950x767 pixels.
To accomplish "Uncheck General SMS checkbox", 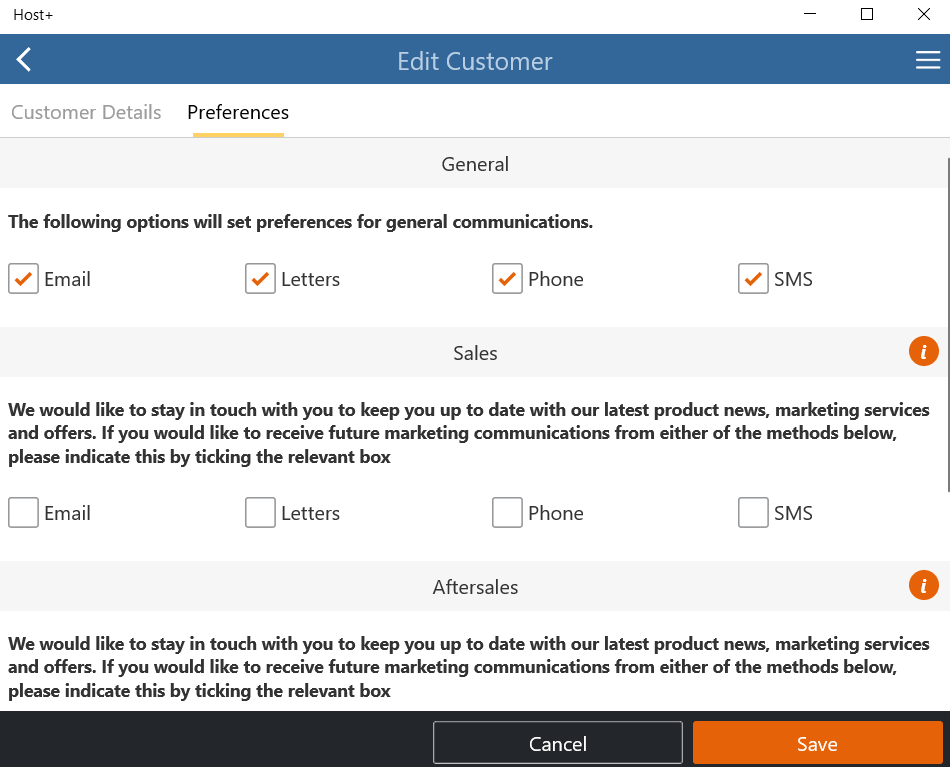I will coord(753,279).
